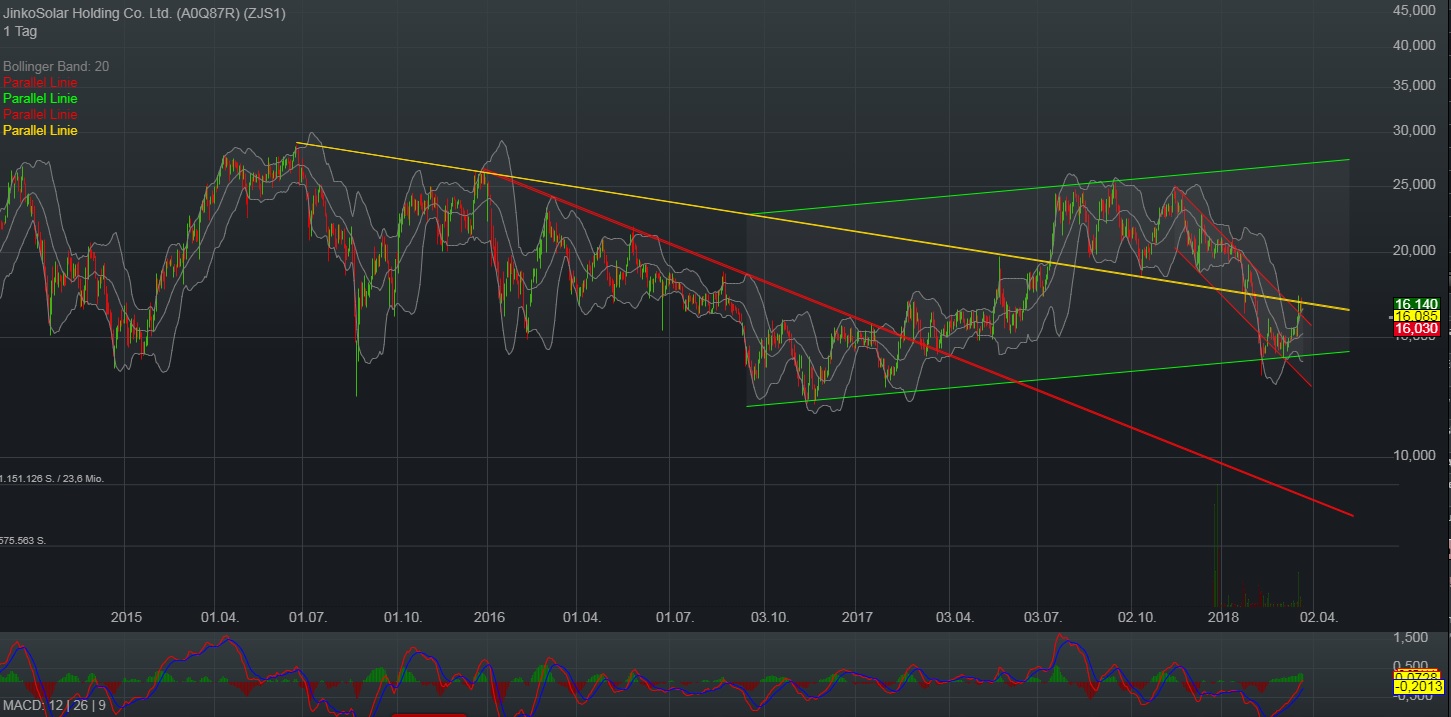Click the 02.10. date axis label

click(1135, 618)
